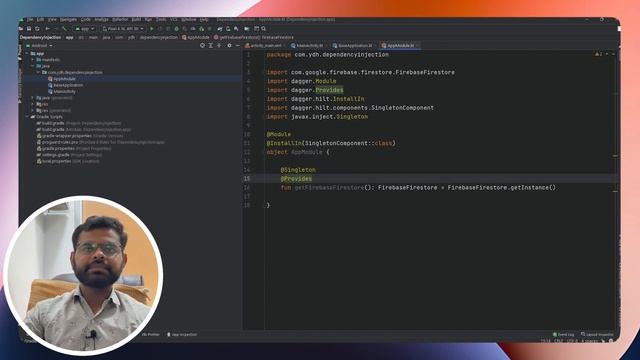Open the Navigate menu
Viewport: 640px width, 360px height.
coord(68,20)
